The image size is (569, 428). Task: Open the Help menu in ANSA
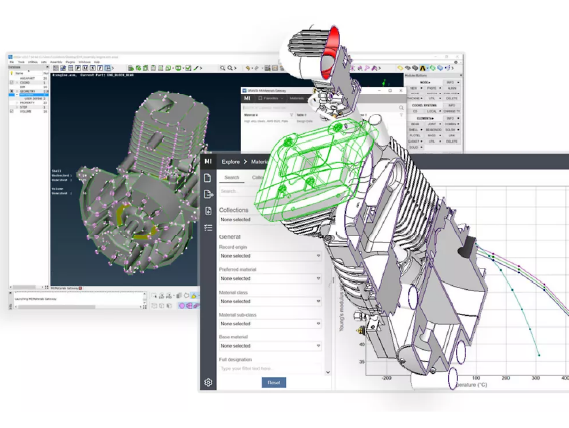tap(97, 62)
